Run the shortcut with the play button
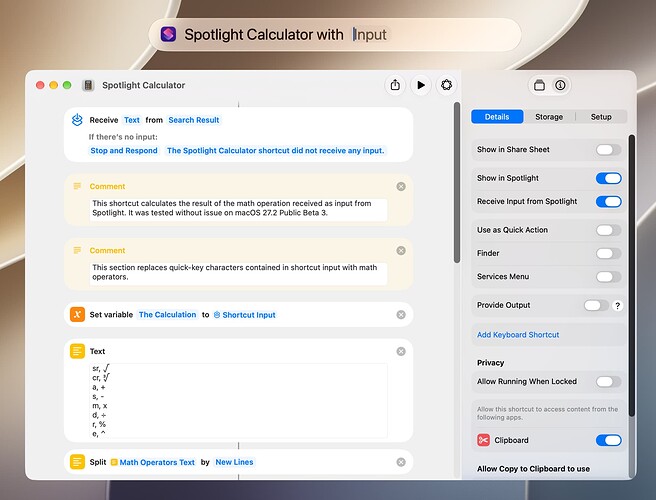 421,85
